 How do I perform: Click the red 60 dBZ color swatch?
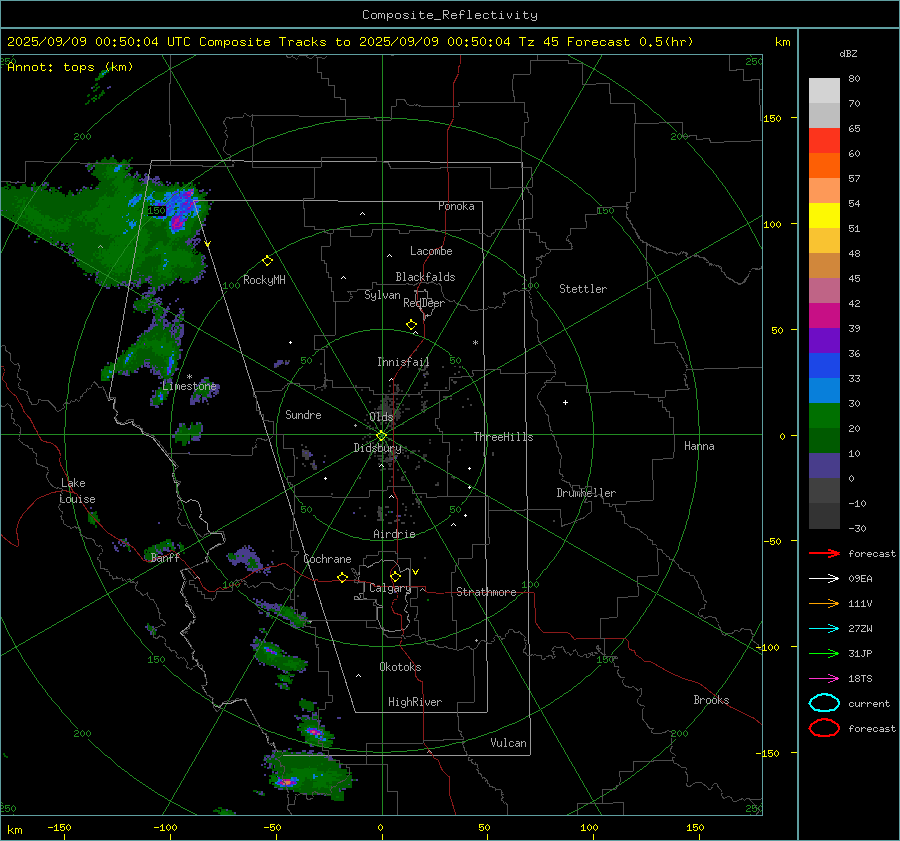click(824, 141)
